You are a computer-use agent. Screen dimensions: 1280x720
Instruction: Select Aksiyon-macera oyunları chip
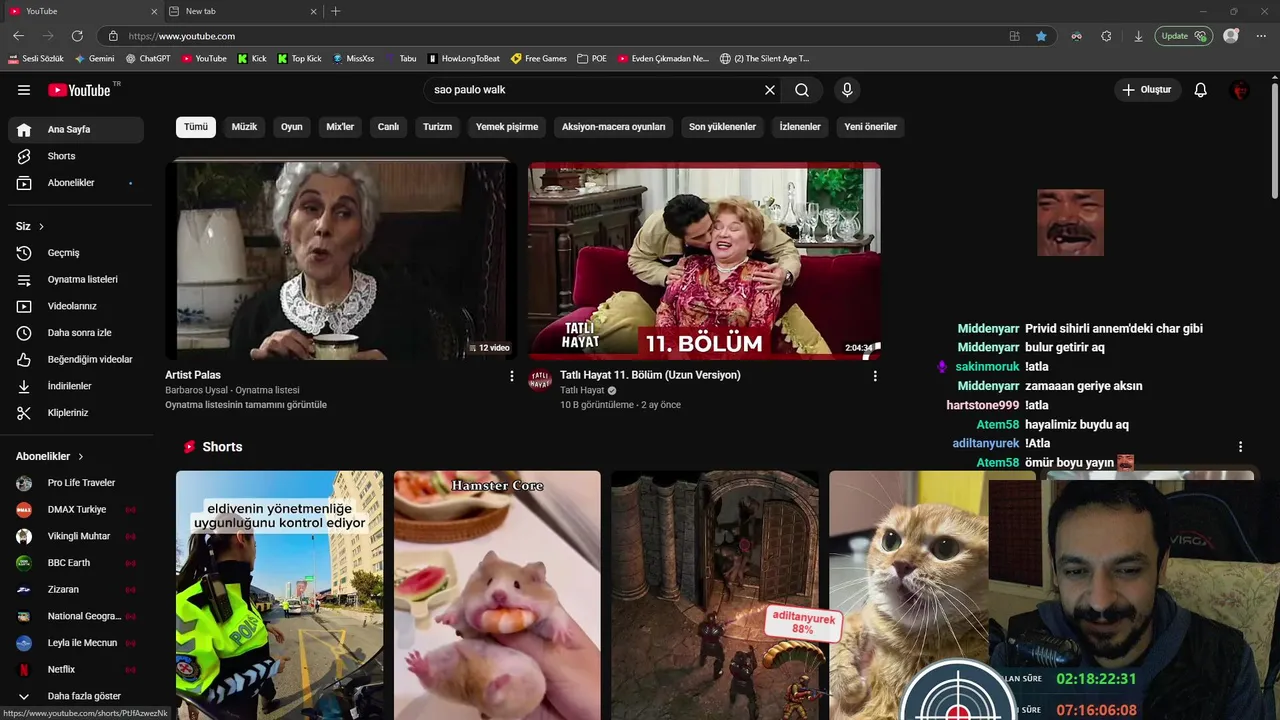point(613,127)
